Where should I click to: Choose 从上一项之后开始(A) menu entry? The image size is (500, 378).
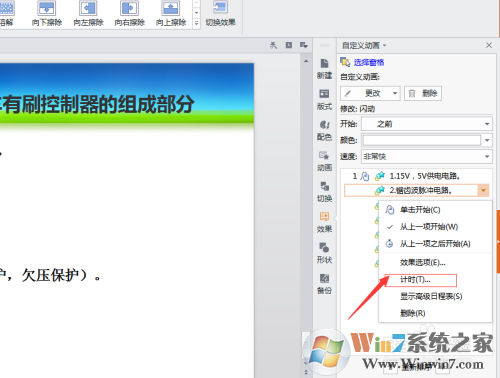(435, 244)
